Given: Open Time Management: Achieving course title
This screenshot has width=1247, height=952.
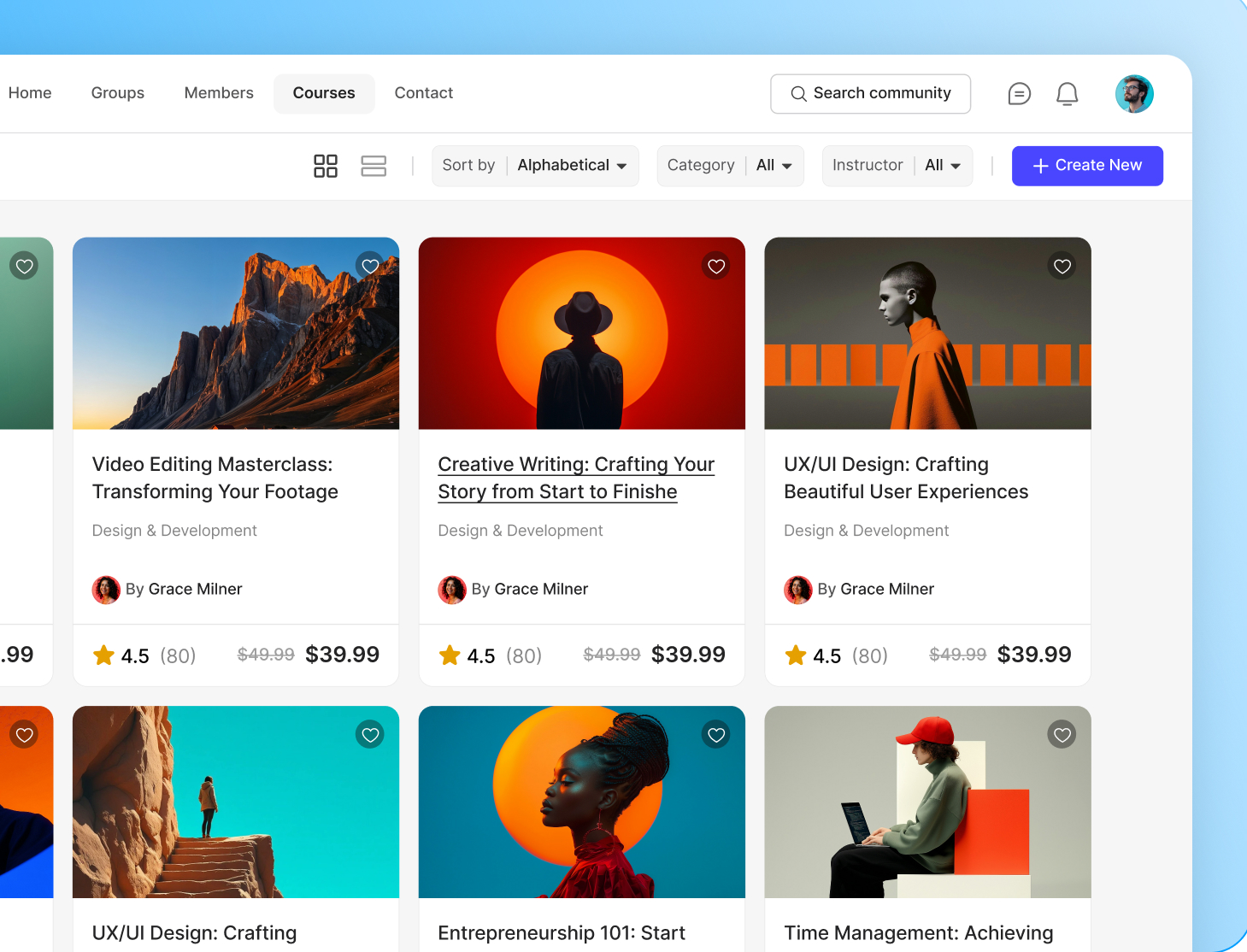Looking at the screenshot, I should 919,933.
